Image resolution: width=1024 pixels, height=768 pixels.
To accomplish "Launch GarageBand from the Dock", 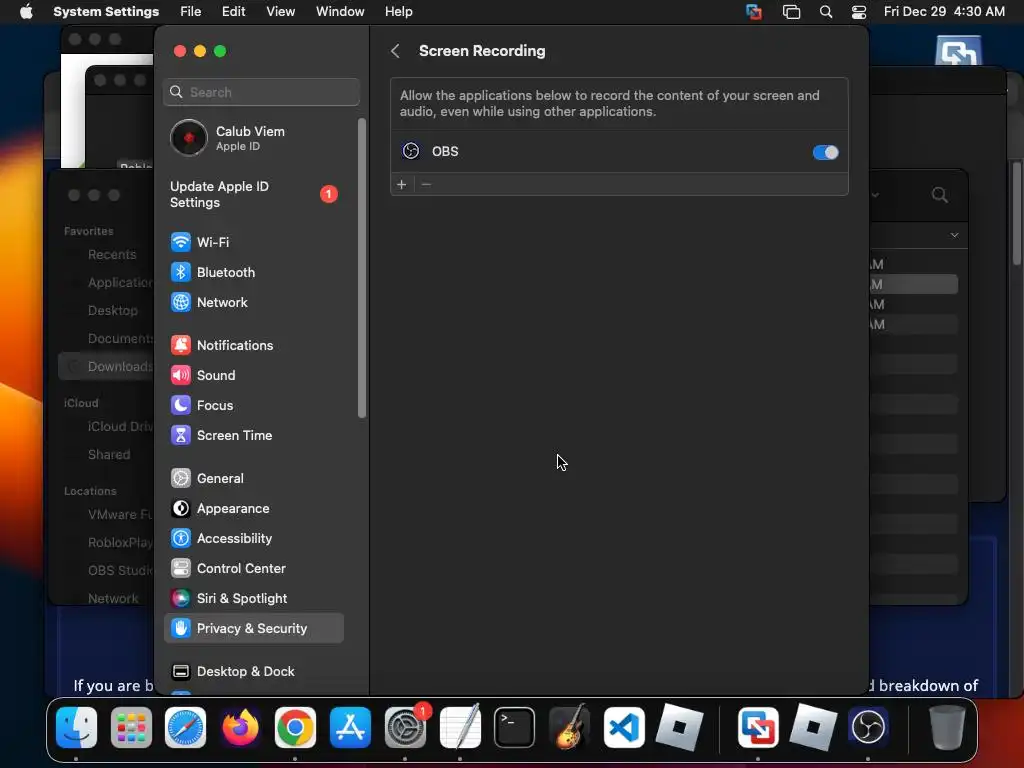I will pyautogui.click(x=569, y=727).
